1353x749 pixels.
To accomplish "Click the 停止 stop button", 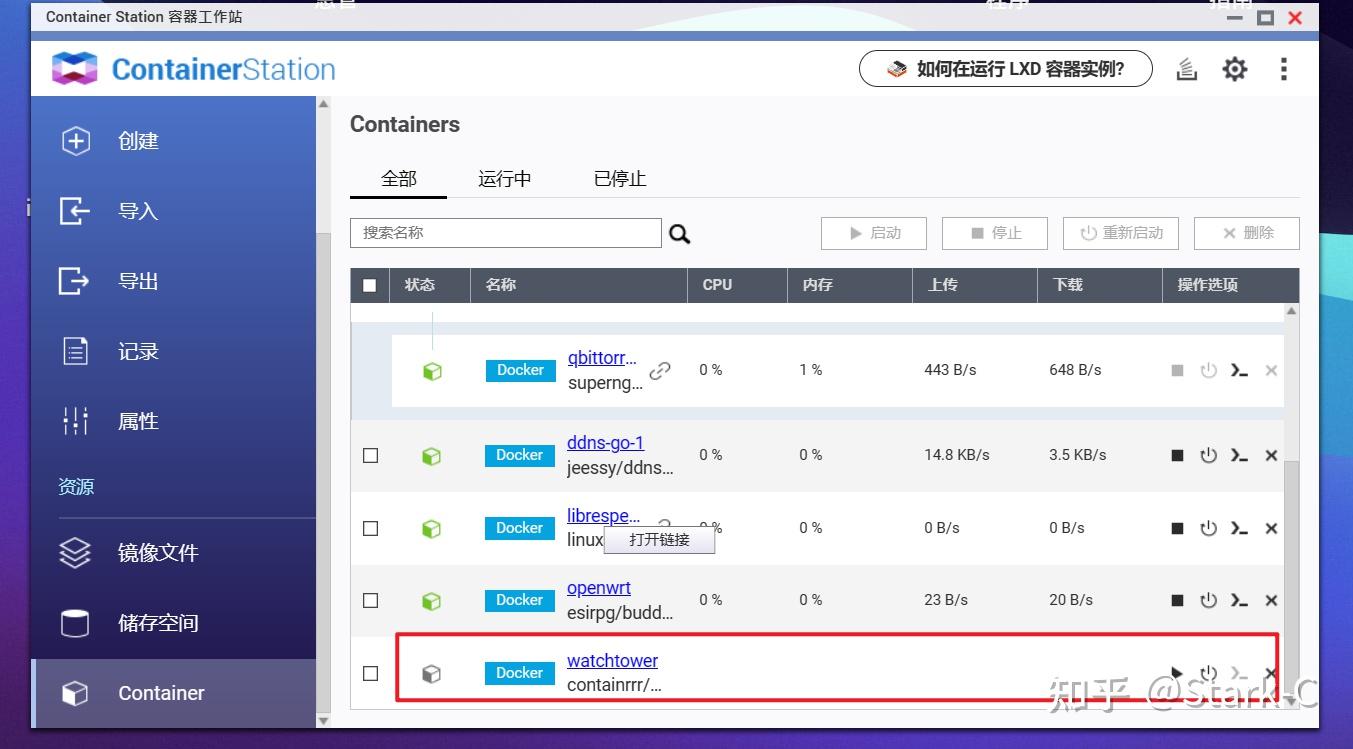I will click(x=995, y=233).
